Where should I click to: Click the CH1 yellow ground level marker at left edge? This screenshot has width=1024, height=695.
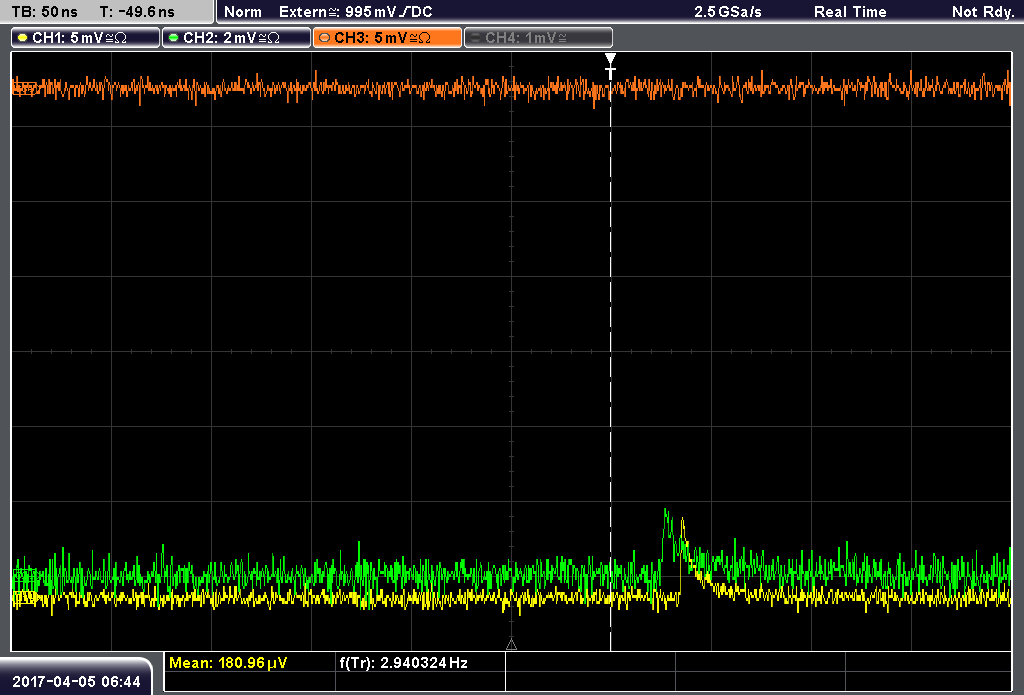[24, 596]
